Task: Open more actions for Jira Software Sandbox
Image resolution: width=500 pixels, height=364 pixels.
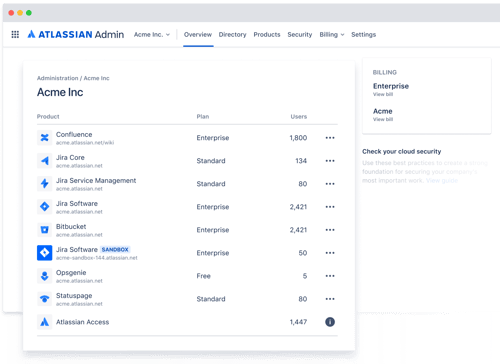Action: pyautogui.click(x=330, y=253)
